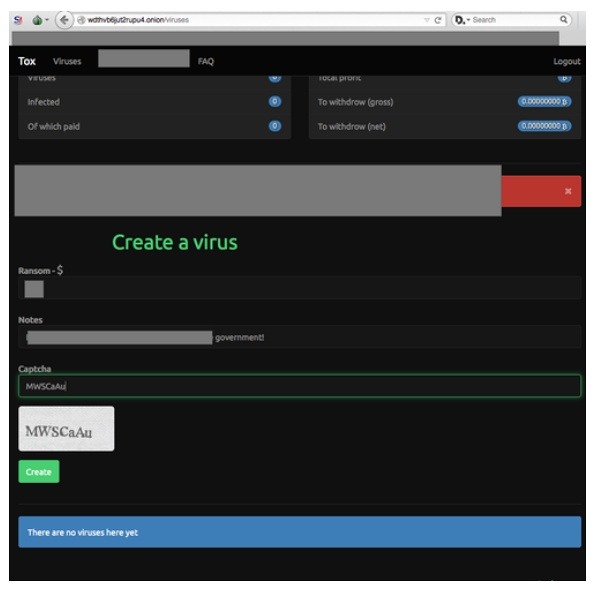Click the To withdraw (net) amount badge

[544, 126]
